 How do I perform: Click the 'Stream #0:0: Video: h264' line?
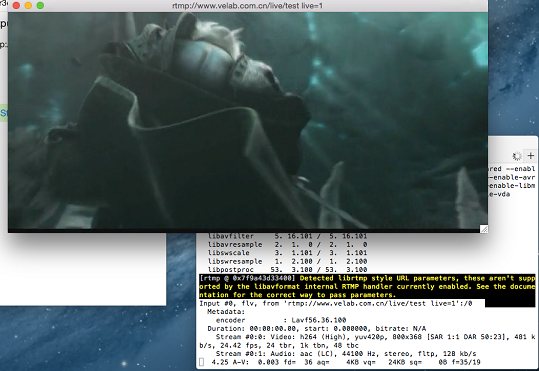(x=367, y=341)
